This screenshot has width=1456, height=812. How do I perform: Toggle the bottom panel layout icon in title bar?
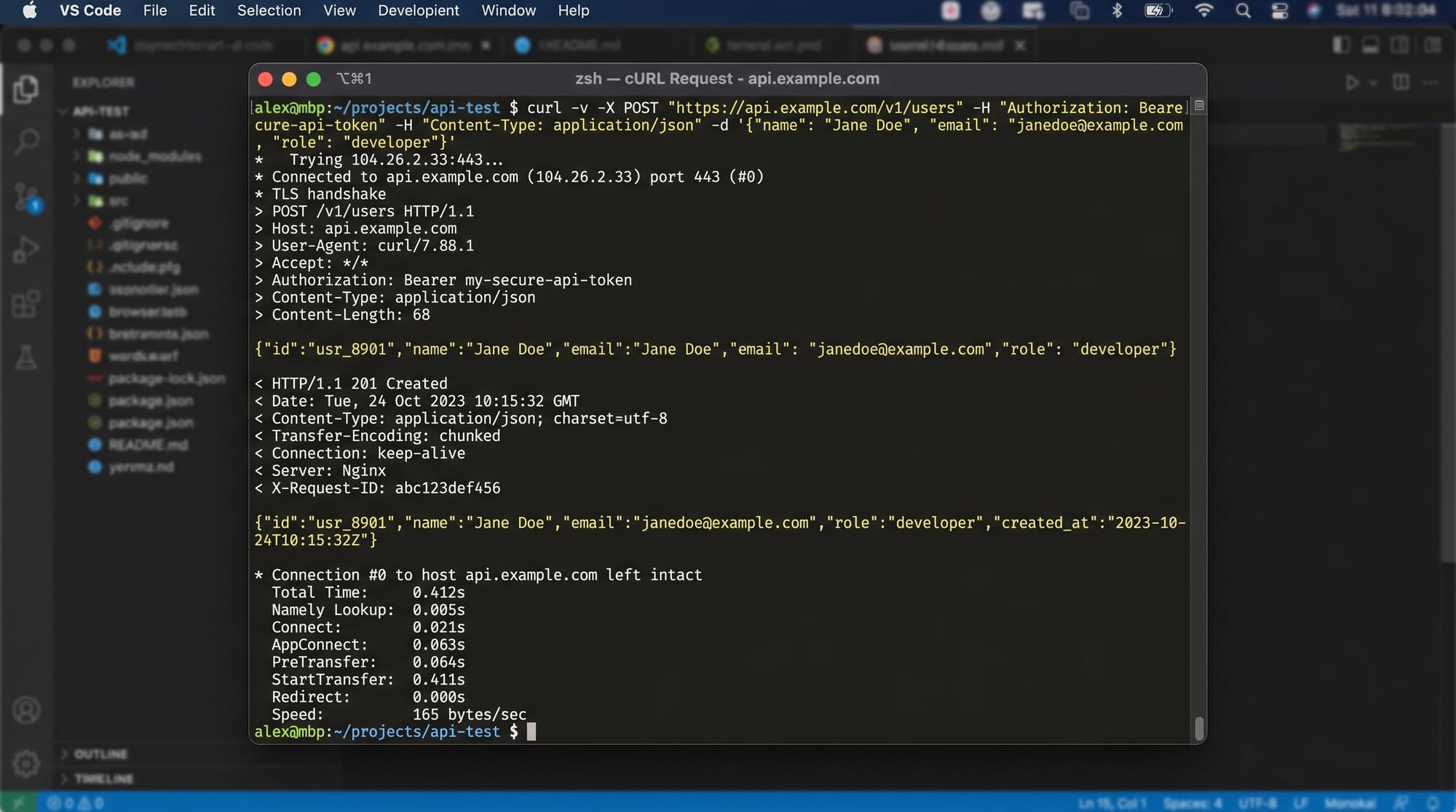point(1370,45)
